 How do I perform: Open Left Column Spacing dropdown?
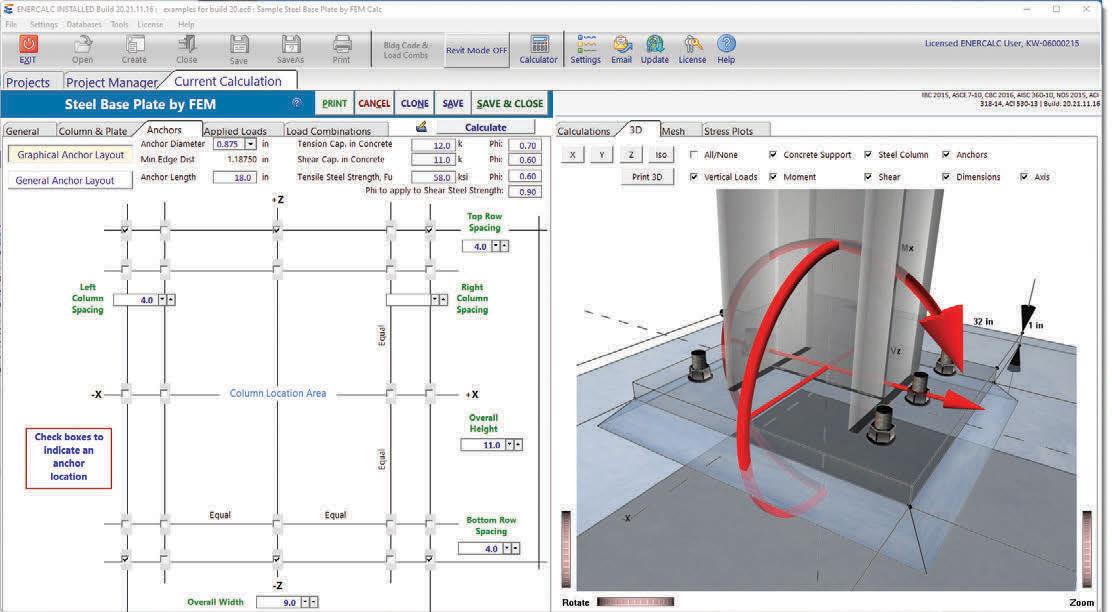pyautogui.click(x=162, y=300)
